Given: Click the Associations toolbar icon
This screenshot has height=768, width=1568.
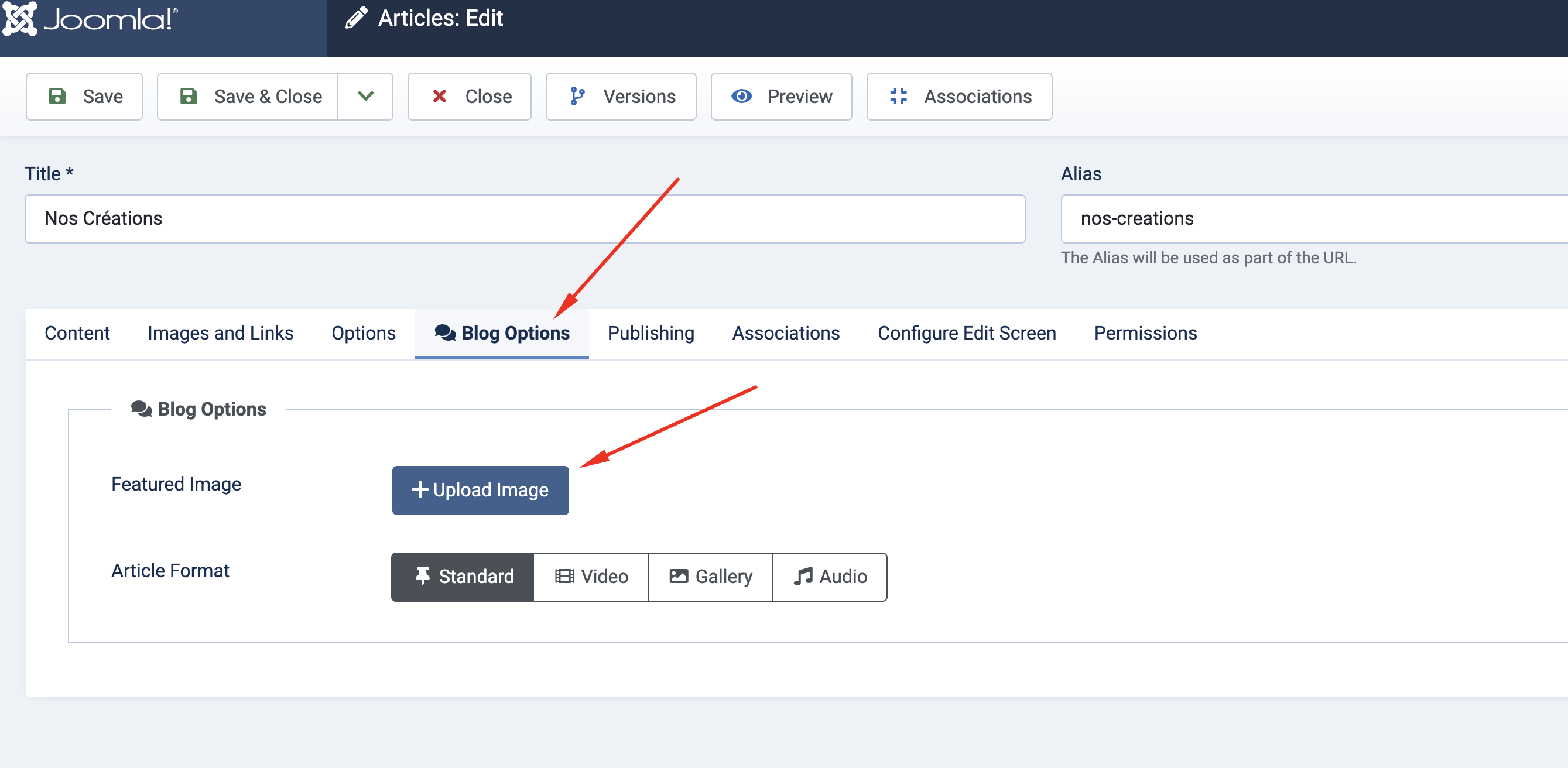Looking at the screenshot, I should tap(898, 96).
